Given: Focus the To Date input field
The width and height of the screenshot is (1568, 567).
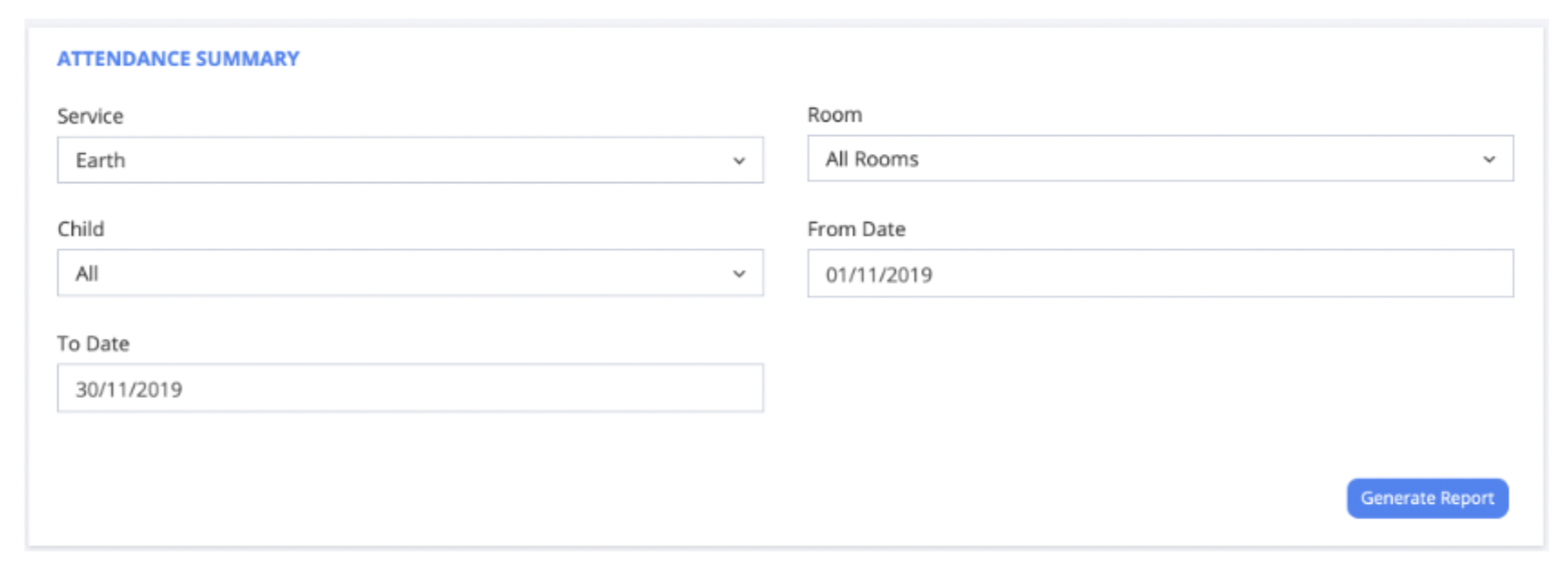Looking at the screenshot, I should tap(410, 389).
